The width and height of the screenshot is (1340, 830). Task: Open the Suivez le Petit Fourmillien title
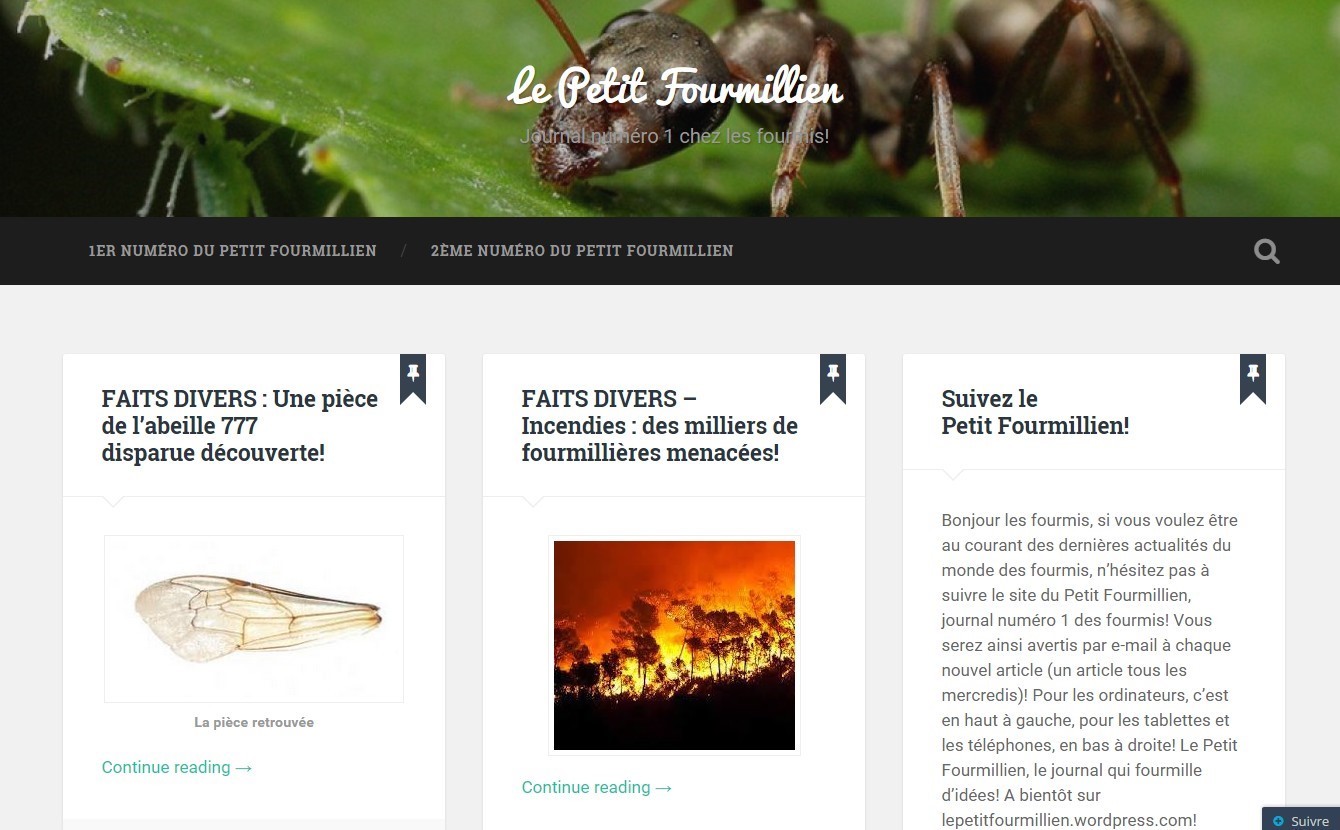1035,412
